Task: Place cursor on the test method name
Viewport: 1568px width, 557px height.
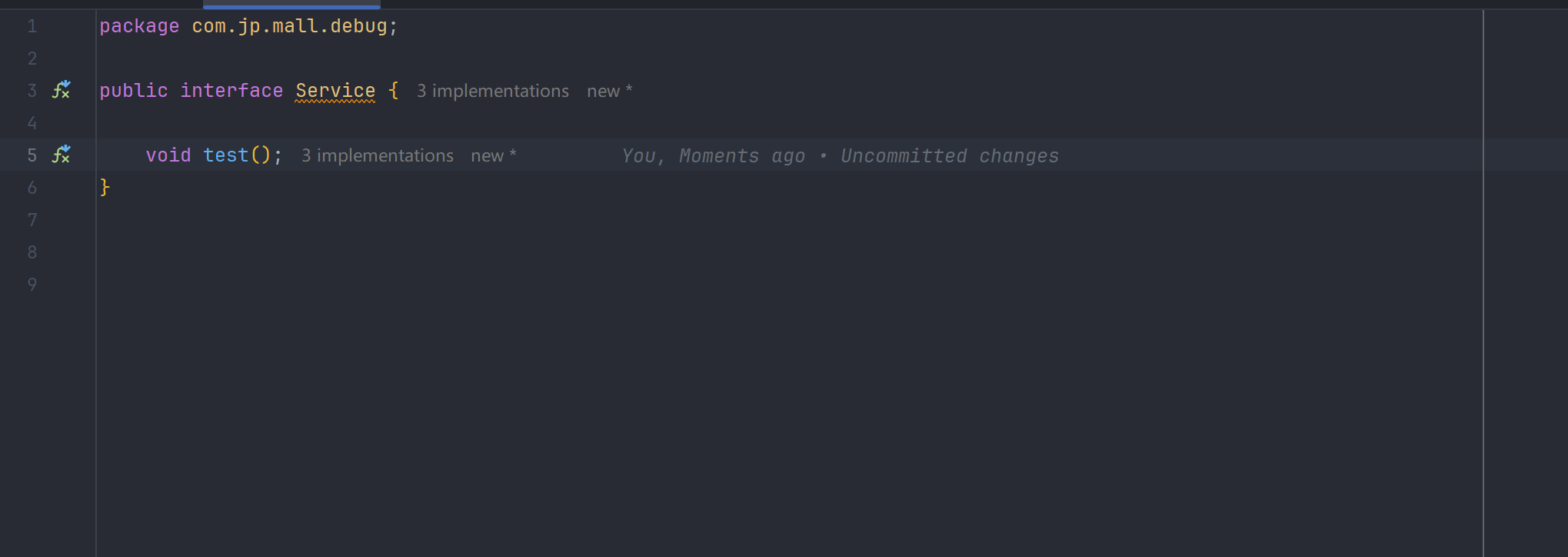Action: (226, 155)
